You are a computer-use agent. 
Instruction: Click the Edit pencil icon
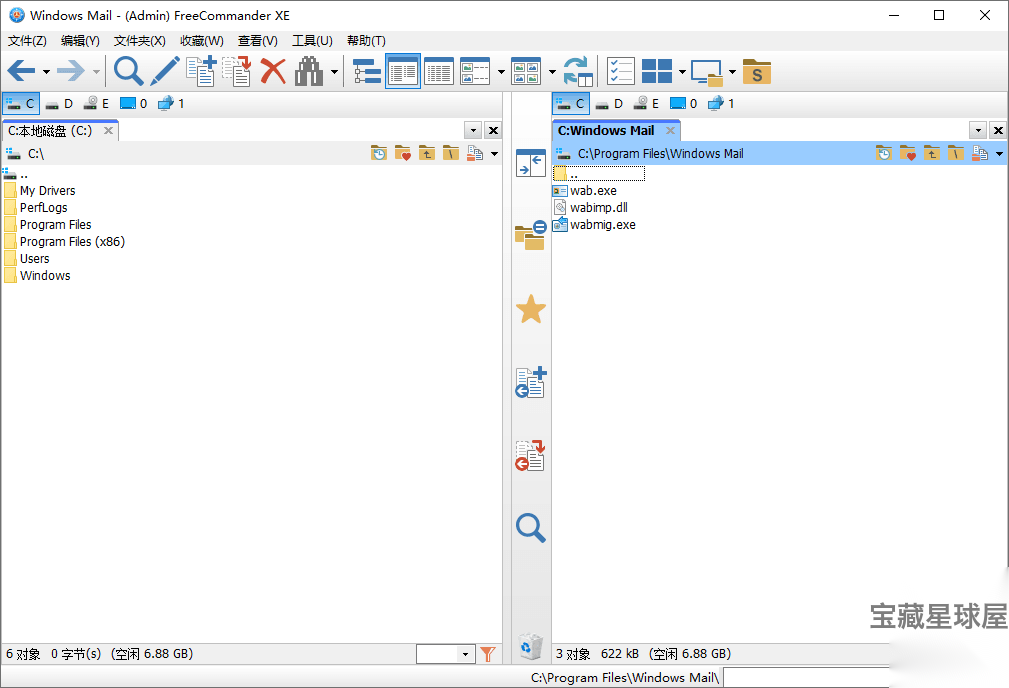click(x=165, y=71)
